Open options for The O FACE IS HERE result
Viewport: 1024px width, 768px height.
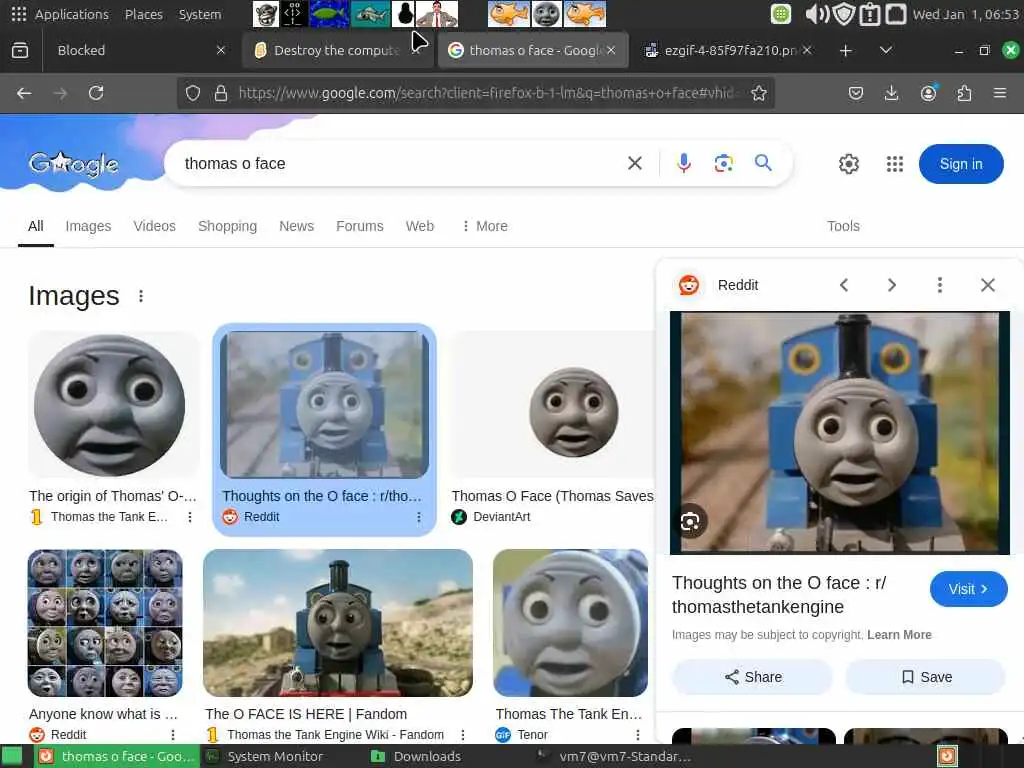(462, 735)
